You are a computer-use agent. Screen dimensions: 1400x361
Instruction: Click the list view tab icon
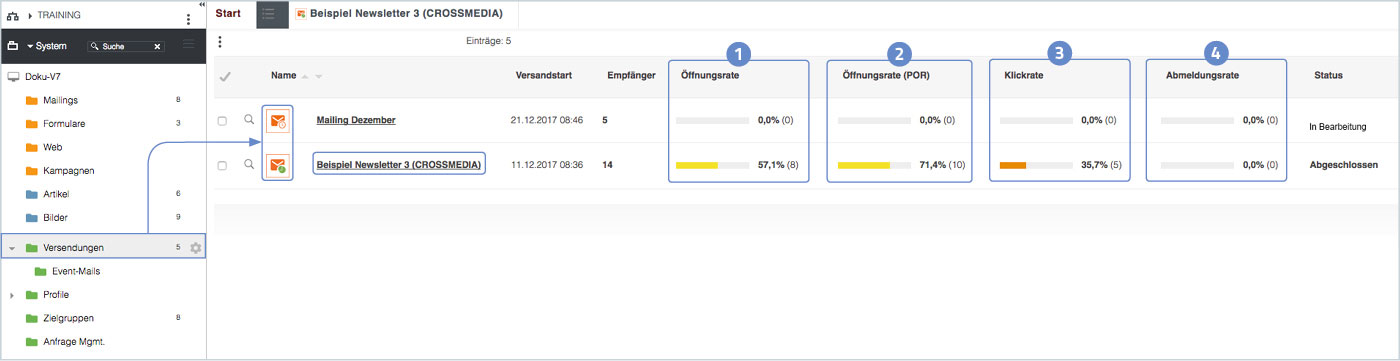[269, 15]
